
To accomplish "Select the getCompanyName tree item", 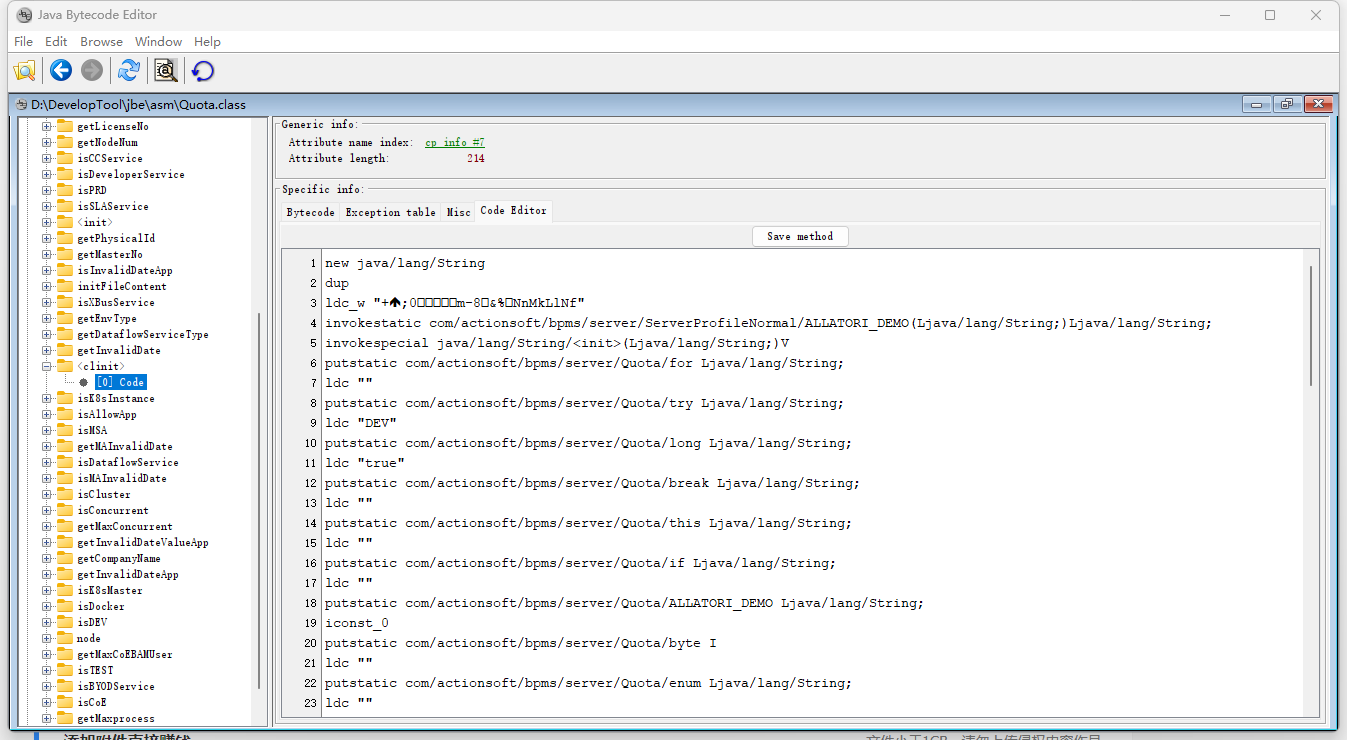I will coord(118,558).
